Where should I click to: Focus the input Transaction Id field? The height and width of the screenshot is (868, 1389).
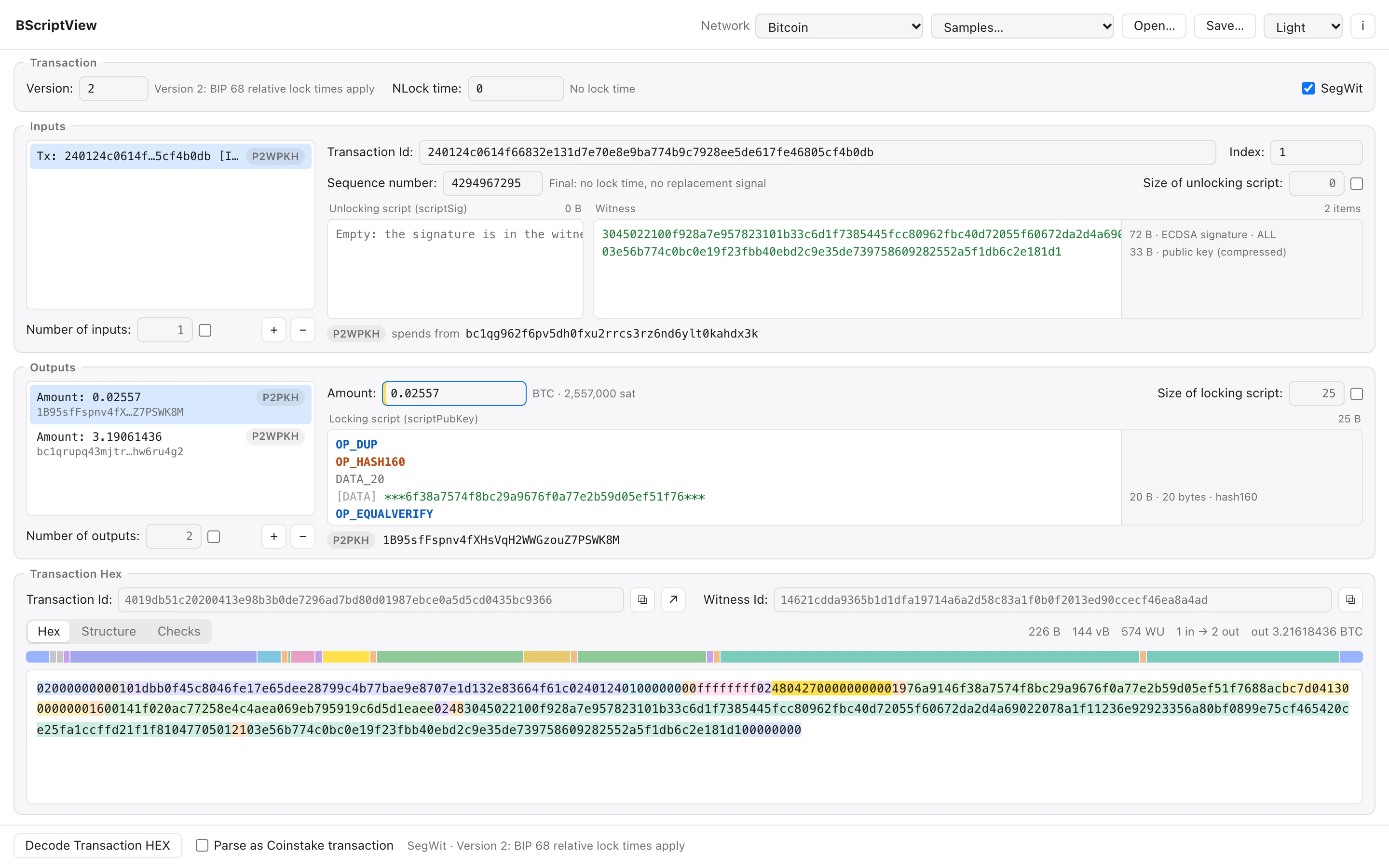[817, 152]
